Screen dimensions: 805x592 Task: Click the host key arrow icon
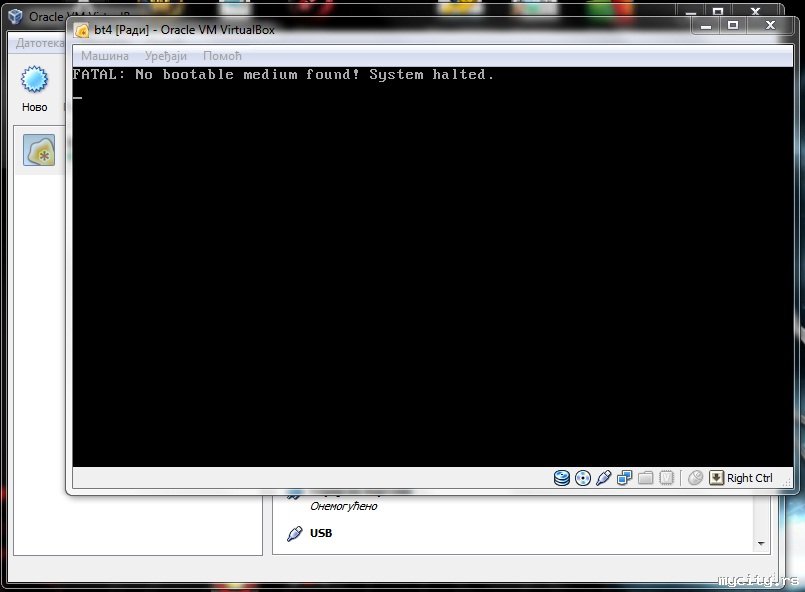pos(716,478)
